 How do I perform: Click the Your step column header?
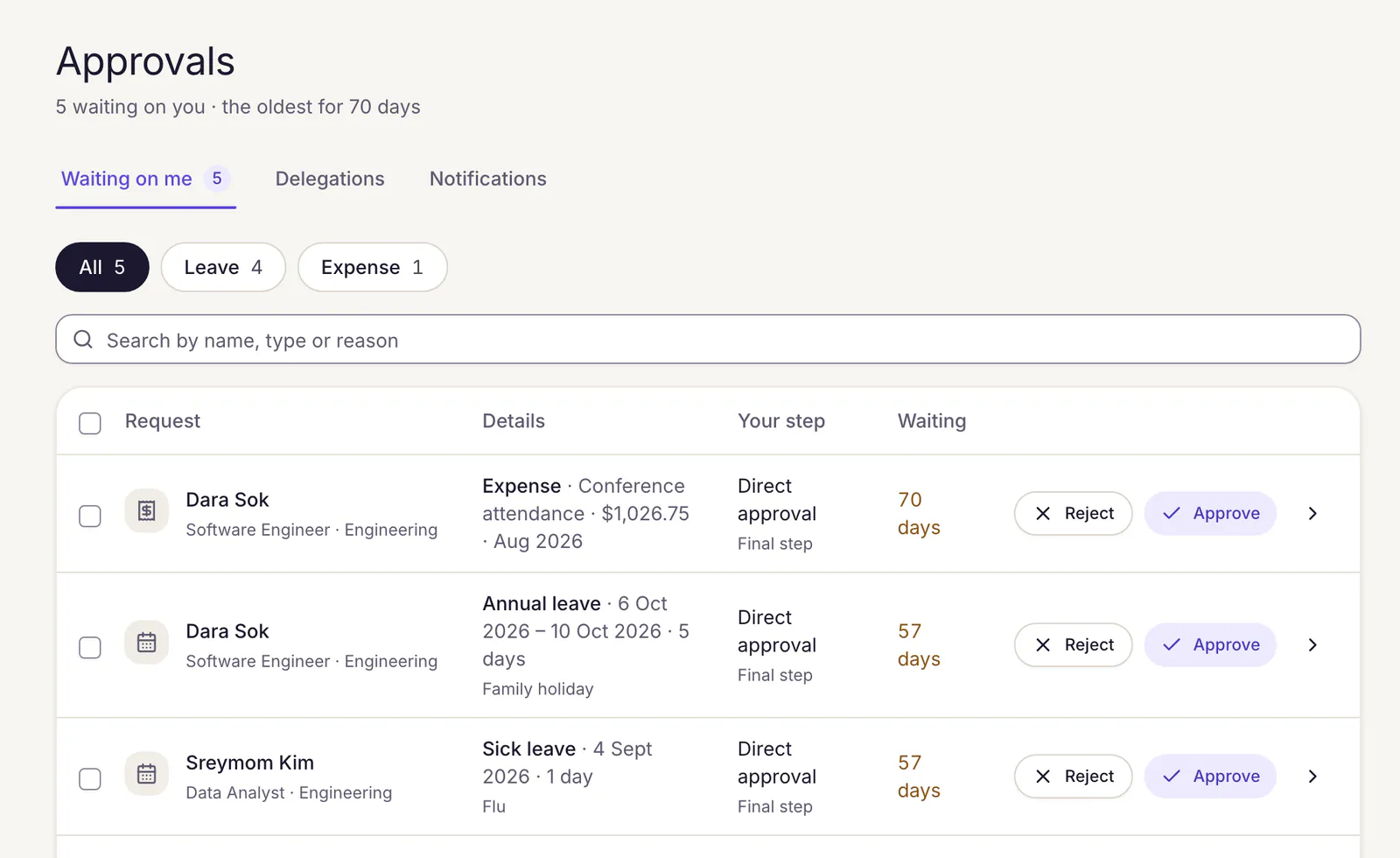781,421
